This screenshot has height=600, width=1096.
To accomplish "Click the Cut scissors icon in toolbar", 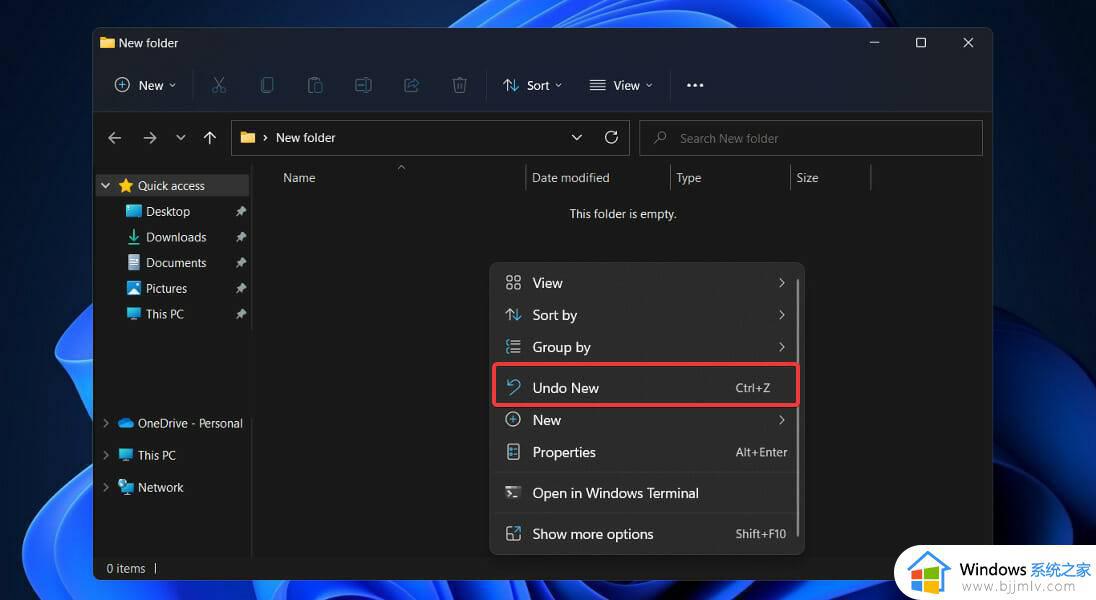I will [x=219, y=85].
